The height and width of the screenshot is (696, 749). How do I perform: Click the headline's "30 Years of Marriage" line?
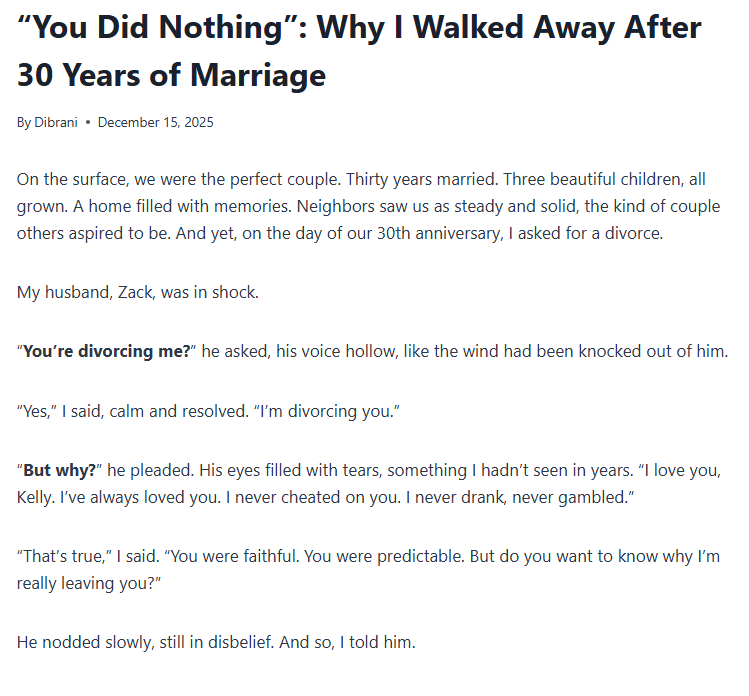(x=171, y=75)
